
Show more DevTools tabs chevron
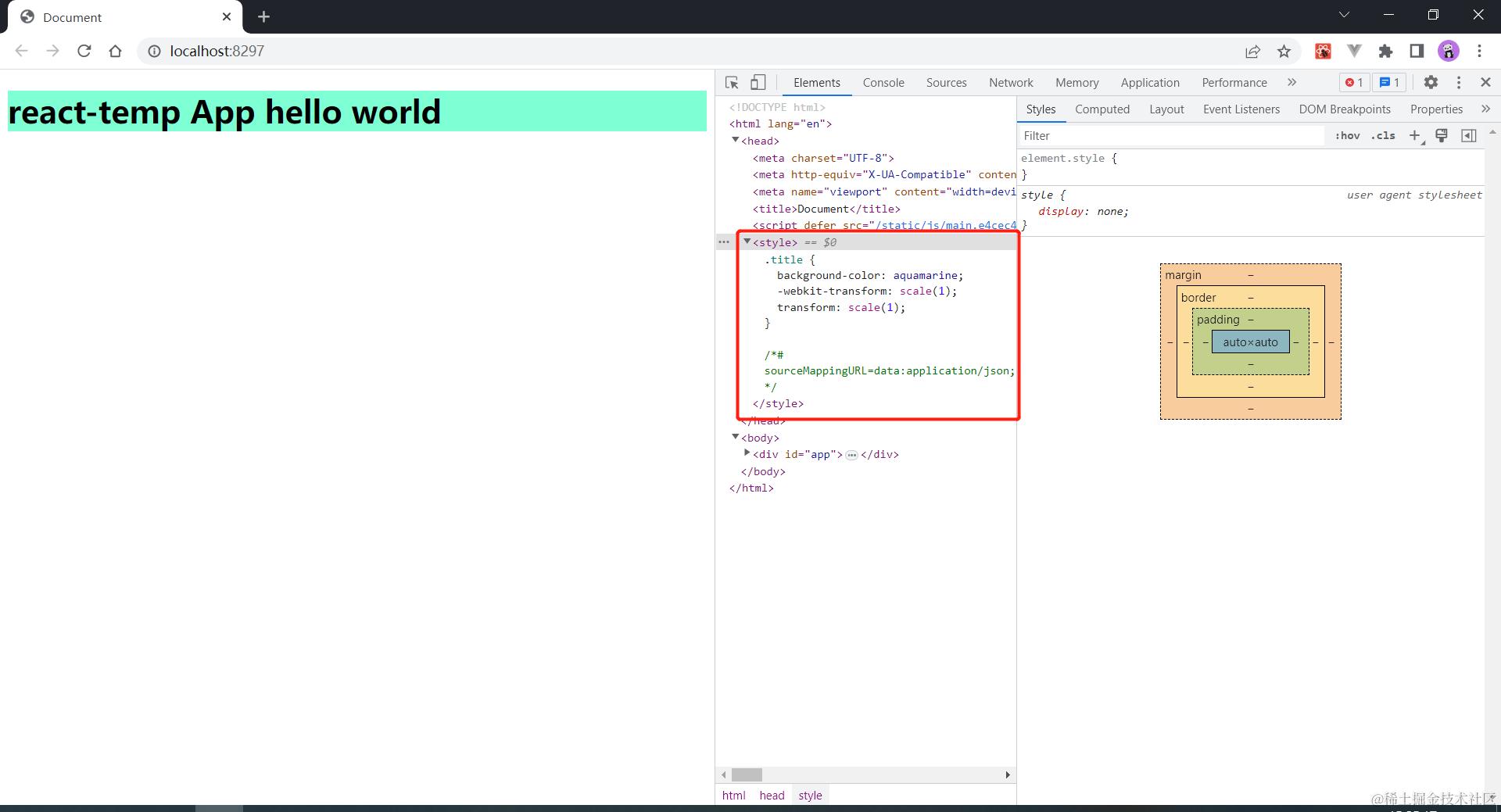tap(1291, 82)
